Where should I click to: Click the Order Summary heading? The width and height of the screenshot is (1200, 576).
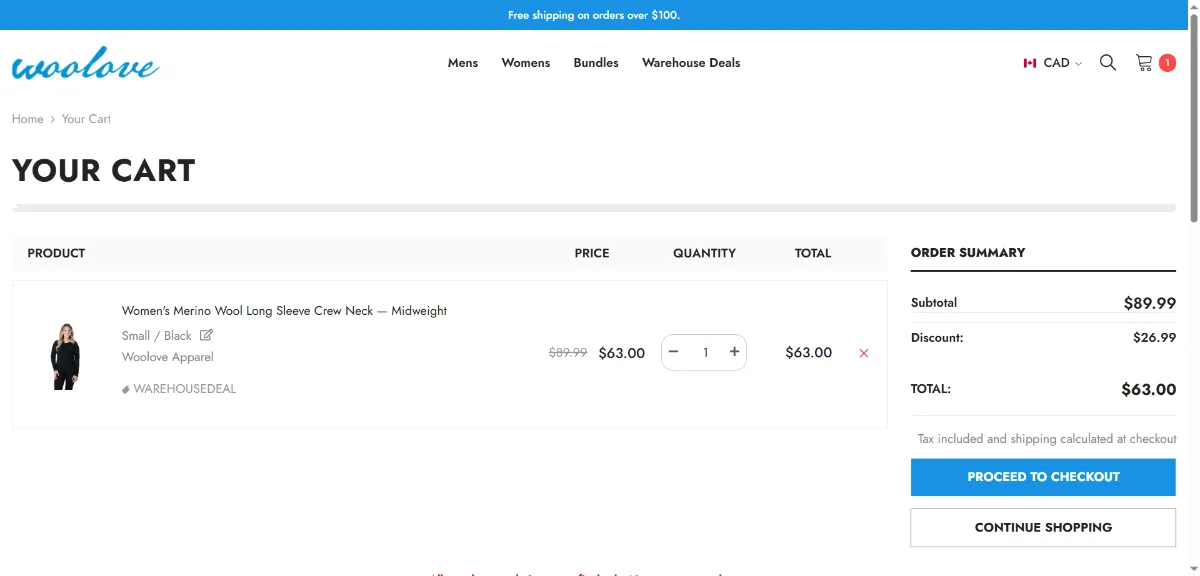pos(968,253)
